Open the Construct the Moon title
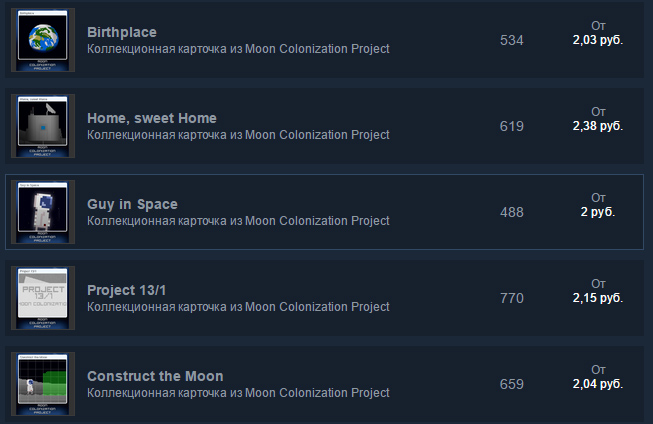 [x=155, y=376]
